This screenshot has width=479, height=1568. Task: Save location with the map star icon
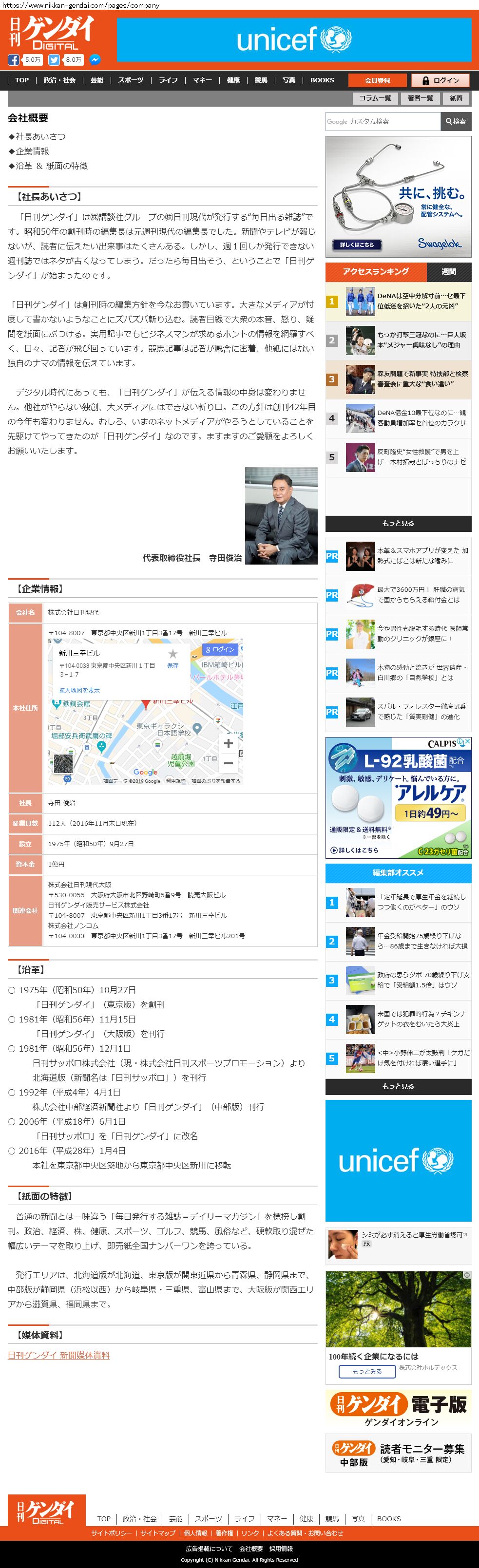pos(173,654)
